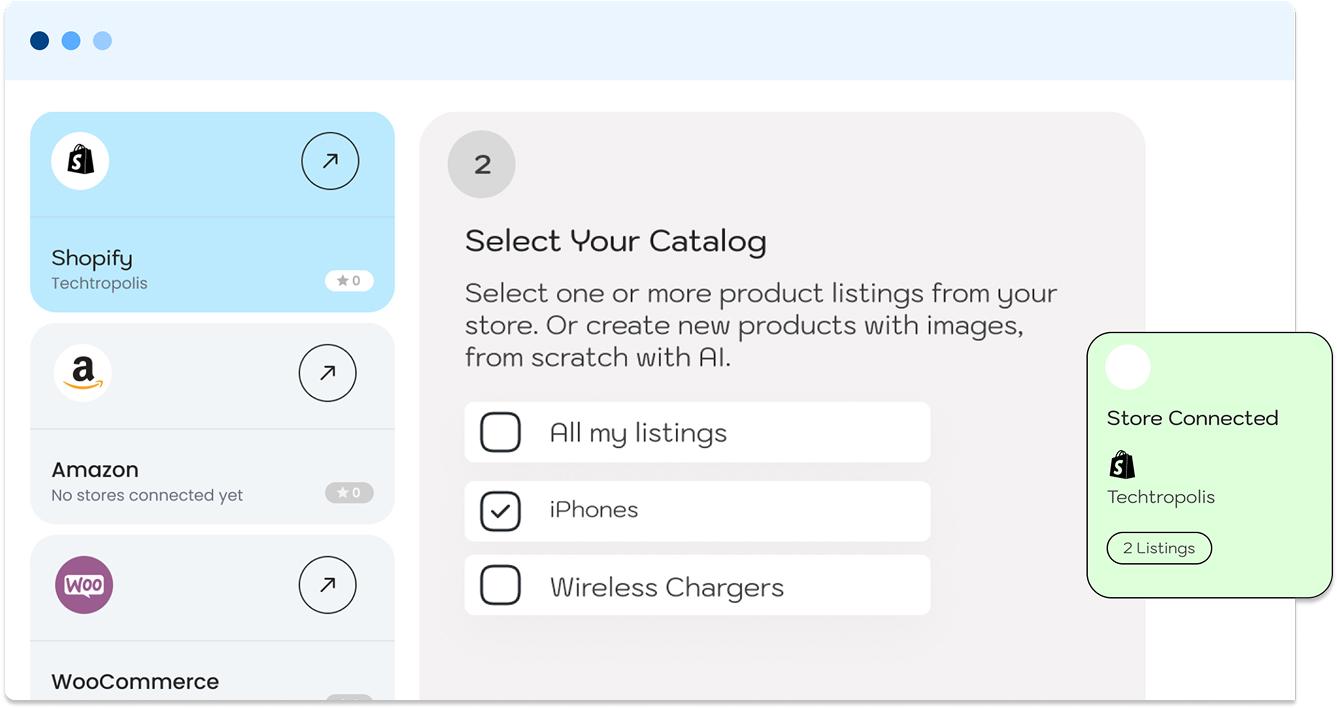Check the All my listings checkbox
The height and width of the screenshot is (708, 1337).
[499, 432]
